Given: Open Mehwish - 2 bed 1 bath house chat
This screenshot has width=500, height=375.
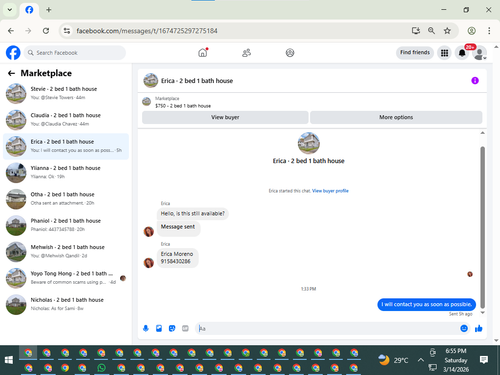Looking at the screenshot, I should (66, 251).
